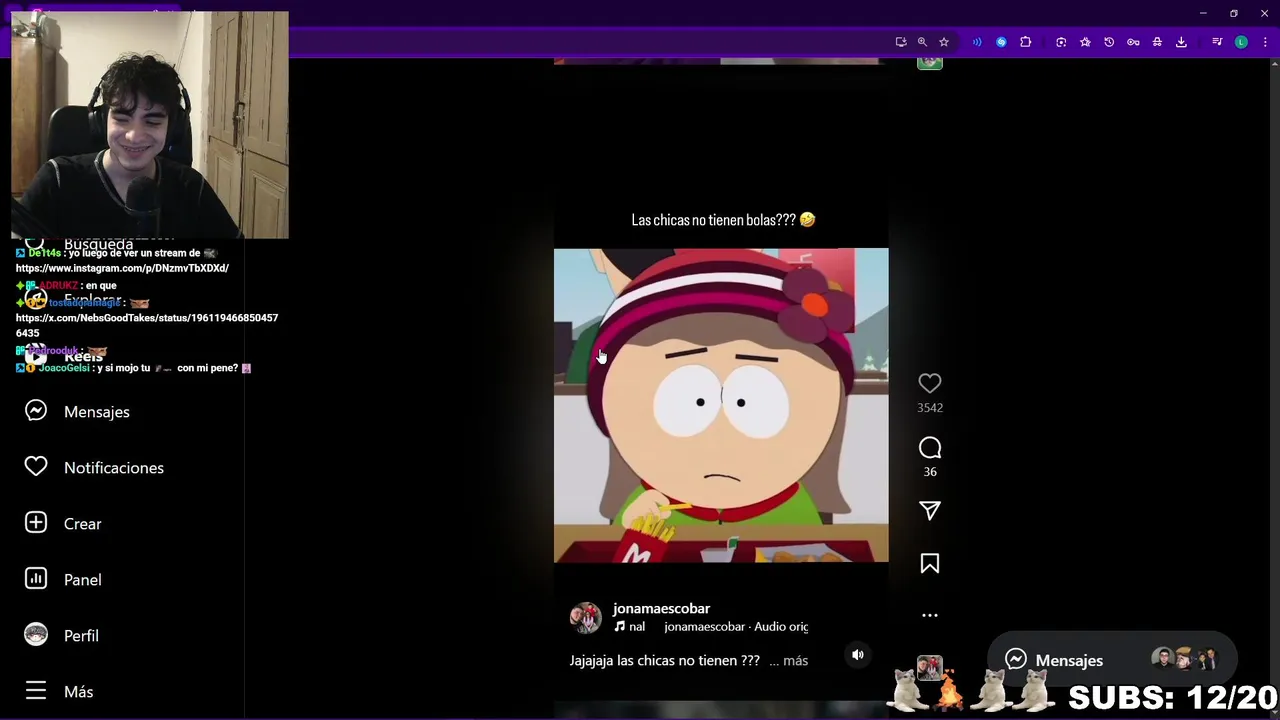Click the screenshot capture toolbar icon
1280x720 pixels.
click(x=1061, y=42)
